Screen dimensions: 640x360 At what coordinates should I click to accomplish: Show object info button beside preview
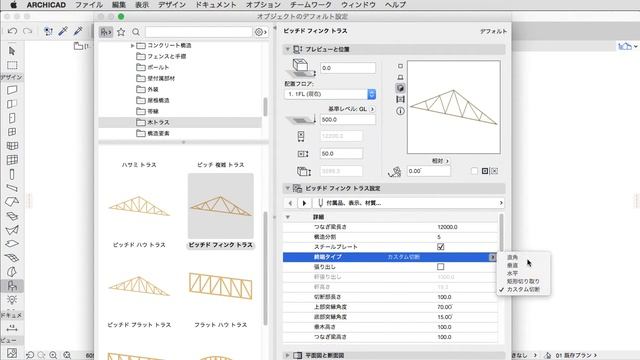[400, 111]
